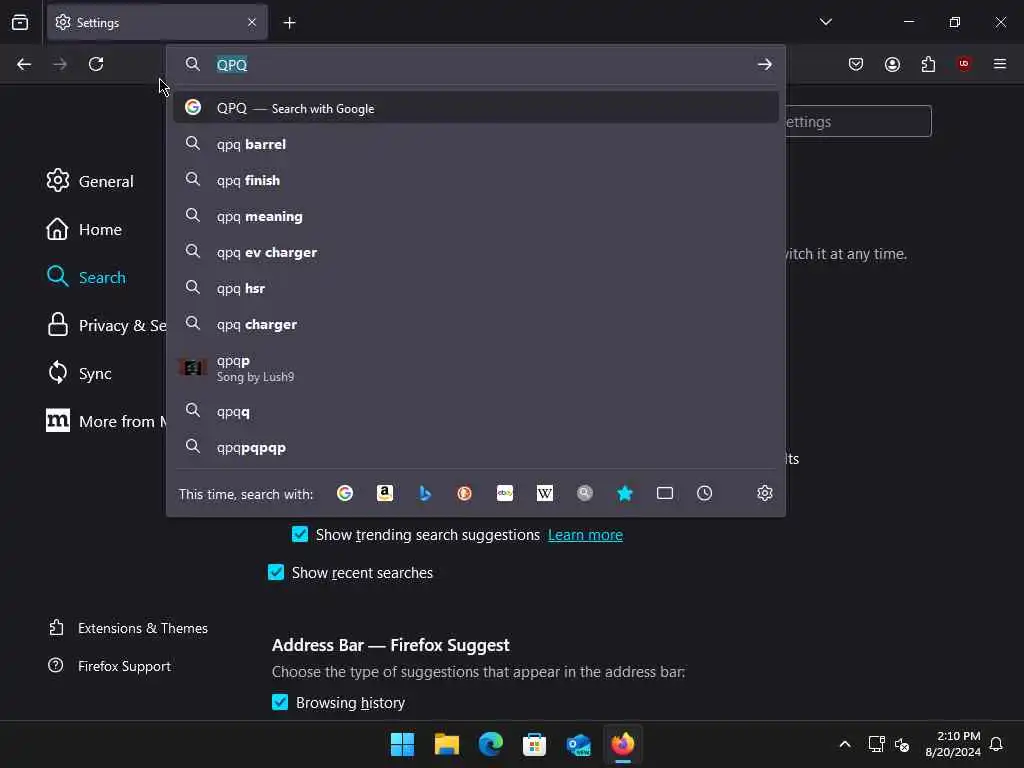Open the Search settings category
Image resolution: width=1024 pixels, height=768 pixels.
[x=86, y=277]
